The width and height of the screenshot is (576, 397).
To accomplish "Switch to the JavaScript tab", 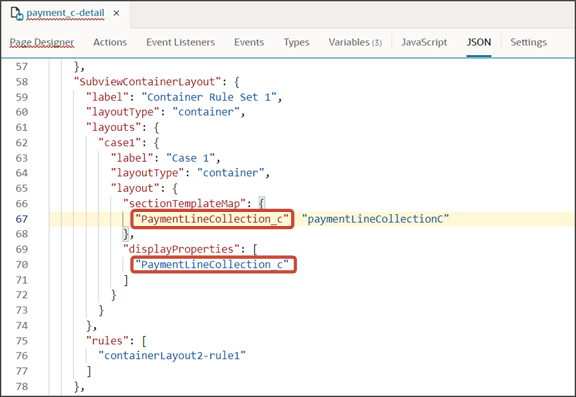I will pyautogui.click(x=424, y=42).
